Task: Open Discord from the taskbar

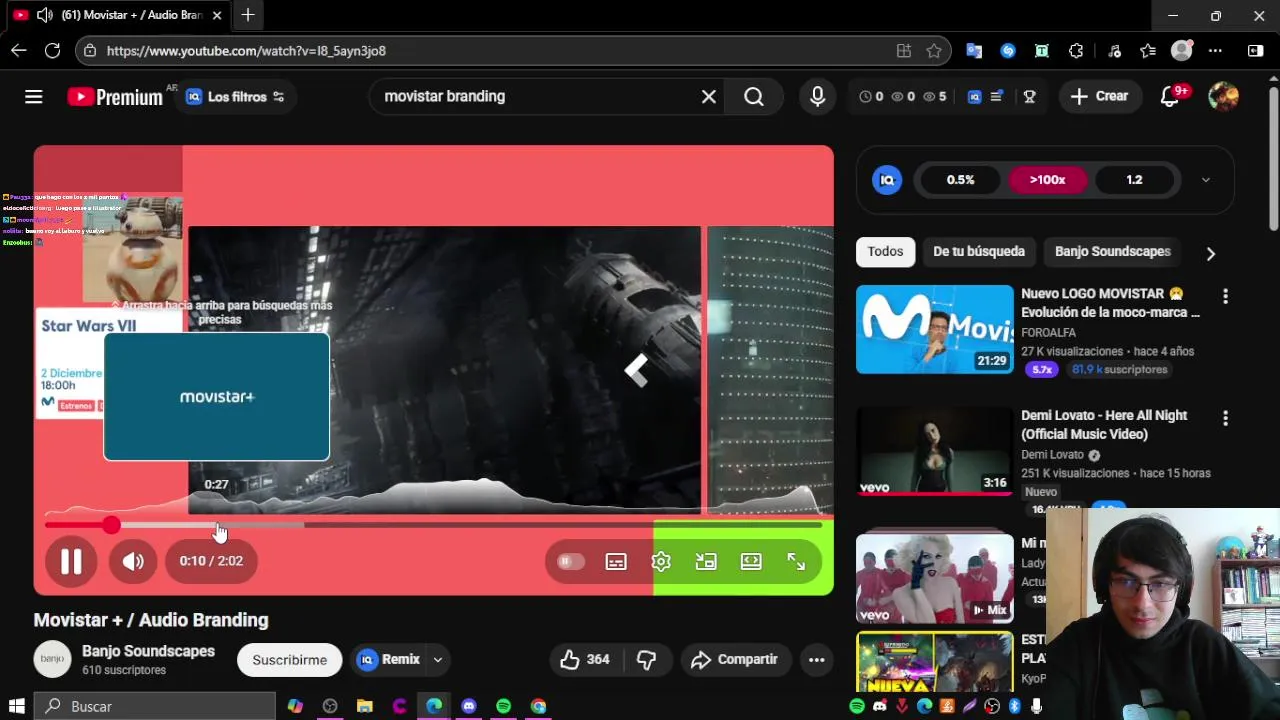Action: pos(469,706)
